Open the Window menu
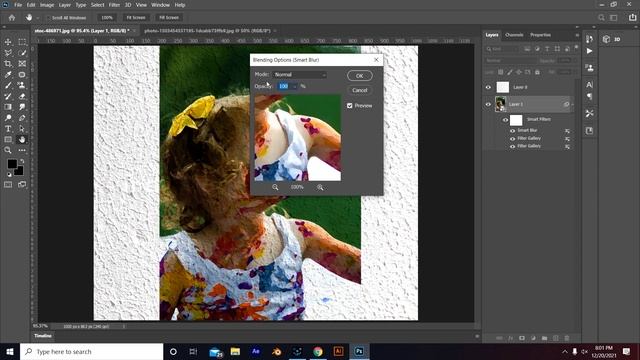The image size is (640, 360). [x=160, y=5]
